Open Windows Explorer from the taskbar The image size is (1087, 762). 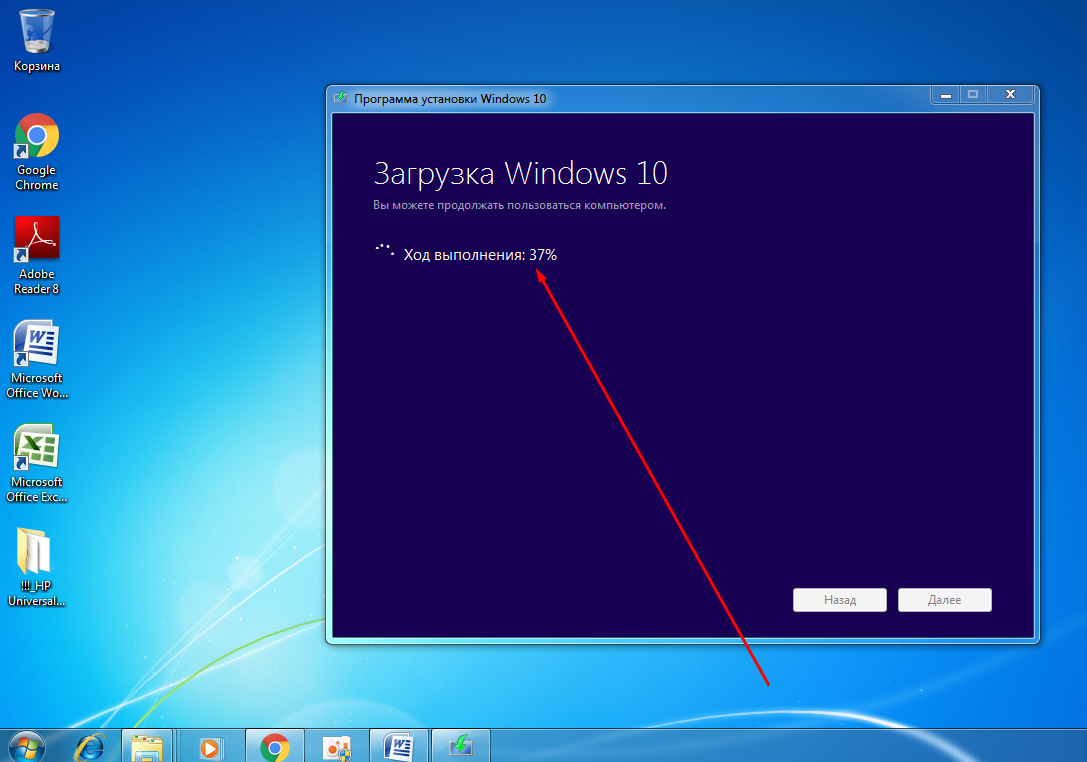[147, 747]
